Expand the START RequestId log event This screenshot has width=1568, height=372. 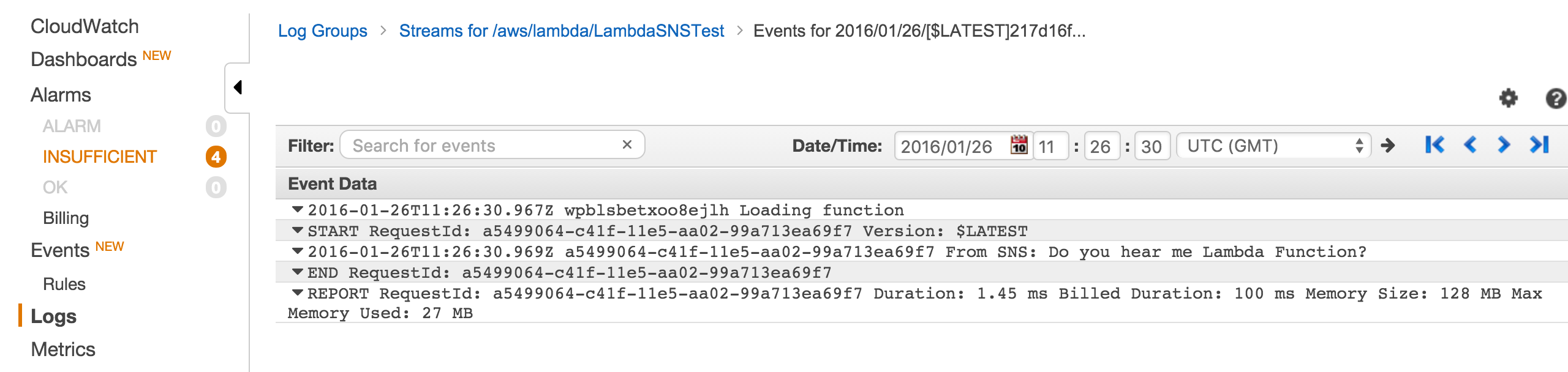pos(298,231)
